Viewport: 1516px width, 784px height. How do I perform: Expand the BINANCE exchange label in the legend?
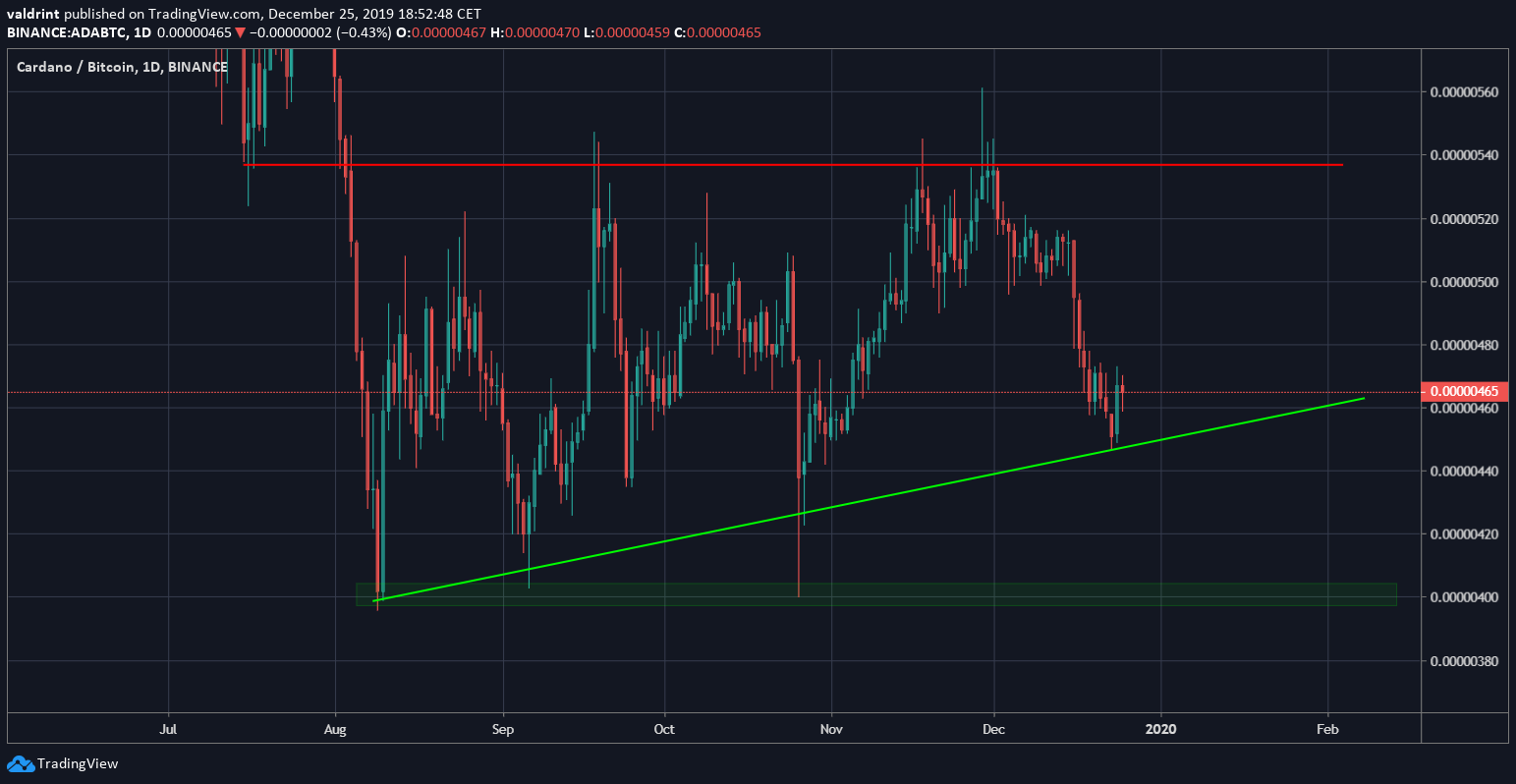197,67
